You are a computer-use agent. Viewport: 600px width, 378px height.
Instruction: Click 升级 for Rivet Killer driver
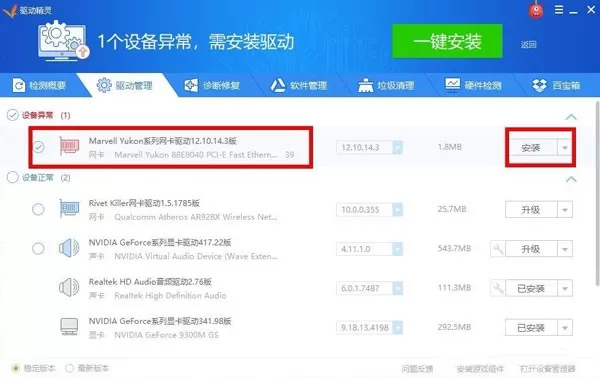click(x=531, y=210)
